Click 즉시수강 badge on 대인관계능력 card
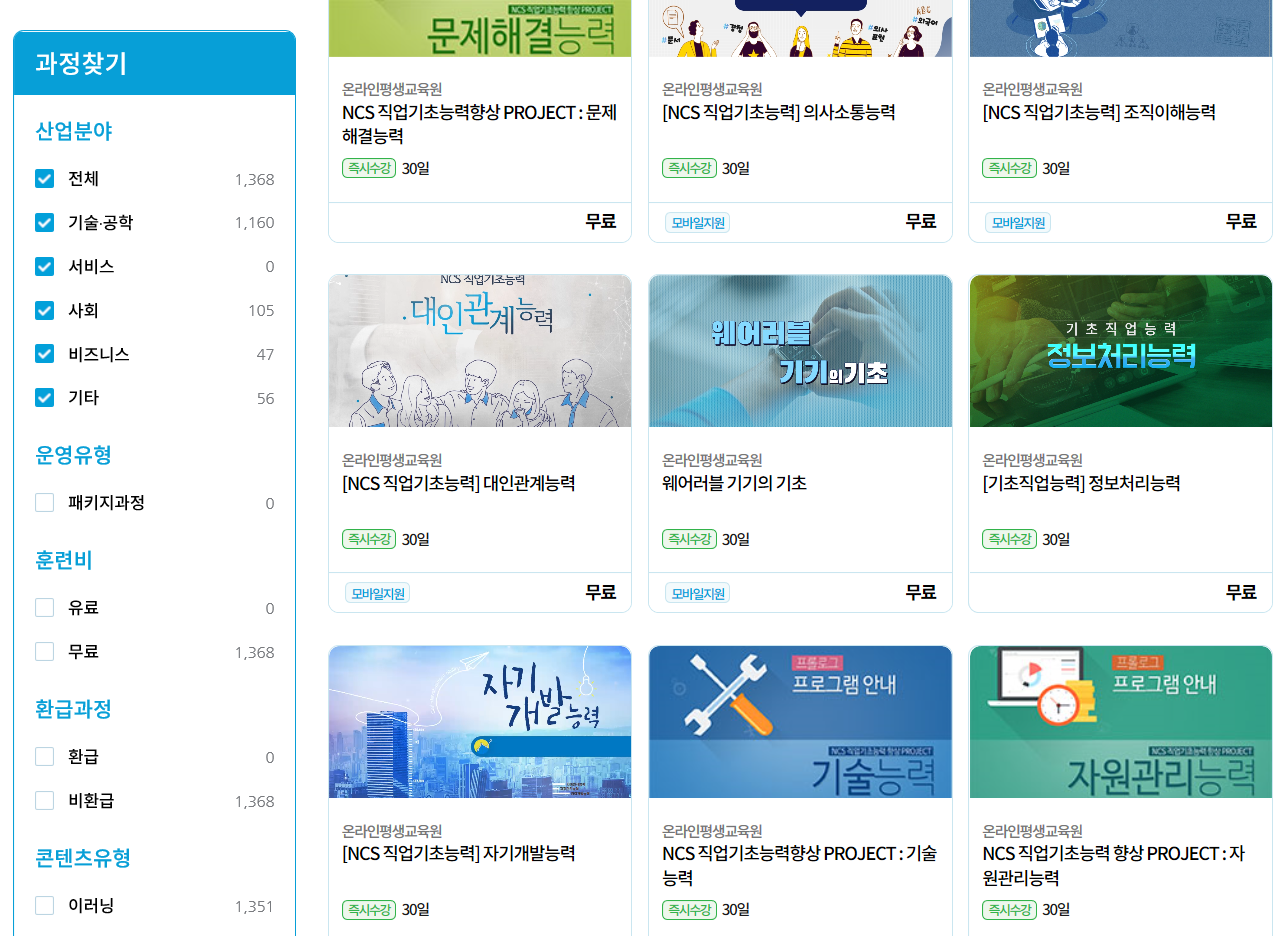The height and width of the screenshot is (936, 1284). tap(369, 539)
